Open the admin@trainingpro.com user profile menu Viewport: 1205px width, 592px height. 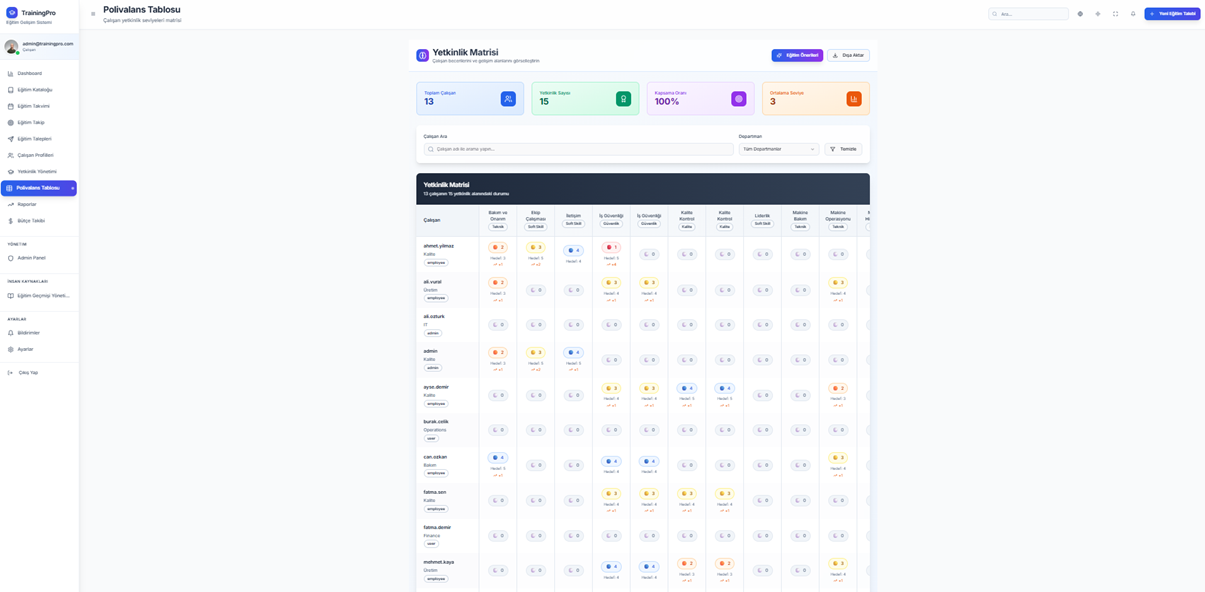tap(40, 46)
